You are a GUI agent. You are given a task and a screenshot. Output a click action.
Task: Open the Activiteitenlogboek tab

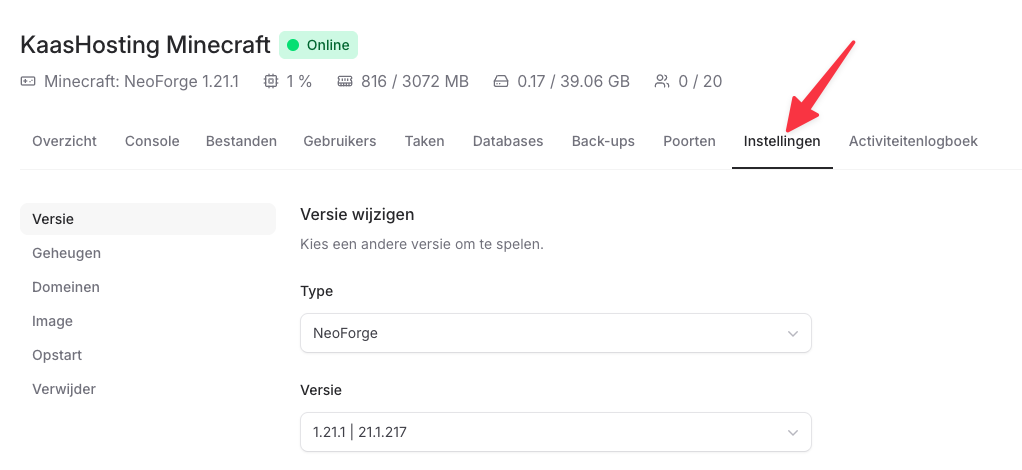913,141
